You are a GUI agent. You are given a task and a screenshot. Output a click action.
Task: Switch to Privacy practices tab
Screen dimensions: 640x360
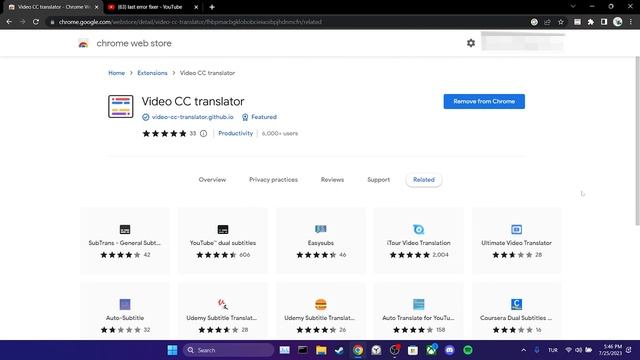point(273,180)
